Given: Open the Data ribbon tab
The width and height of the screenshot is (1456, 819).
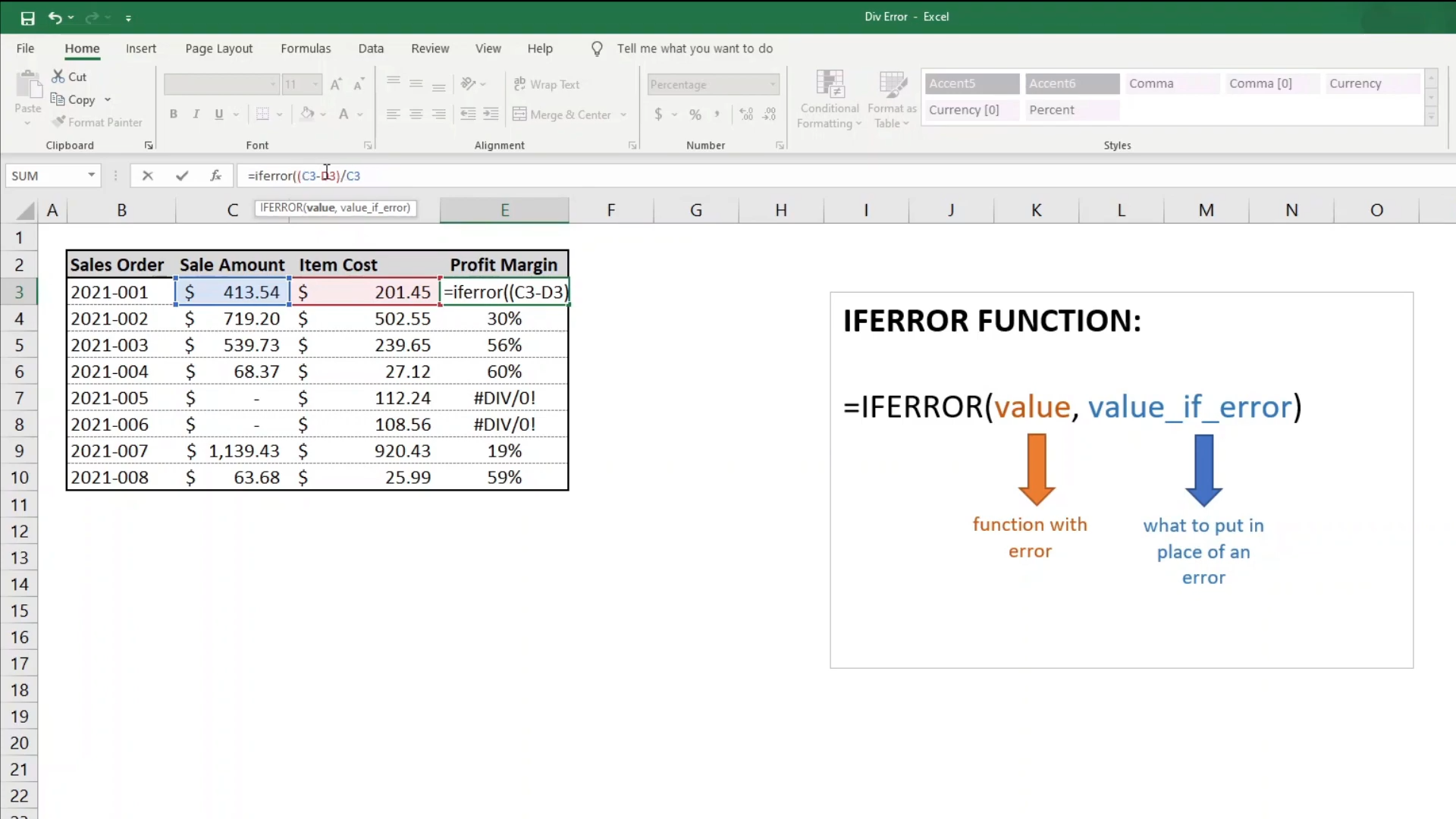Looking at the screenshot, I should (x=371, y=48).
